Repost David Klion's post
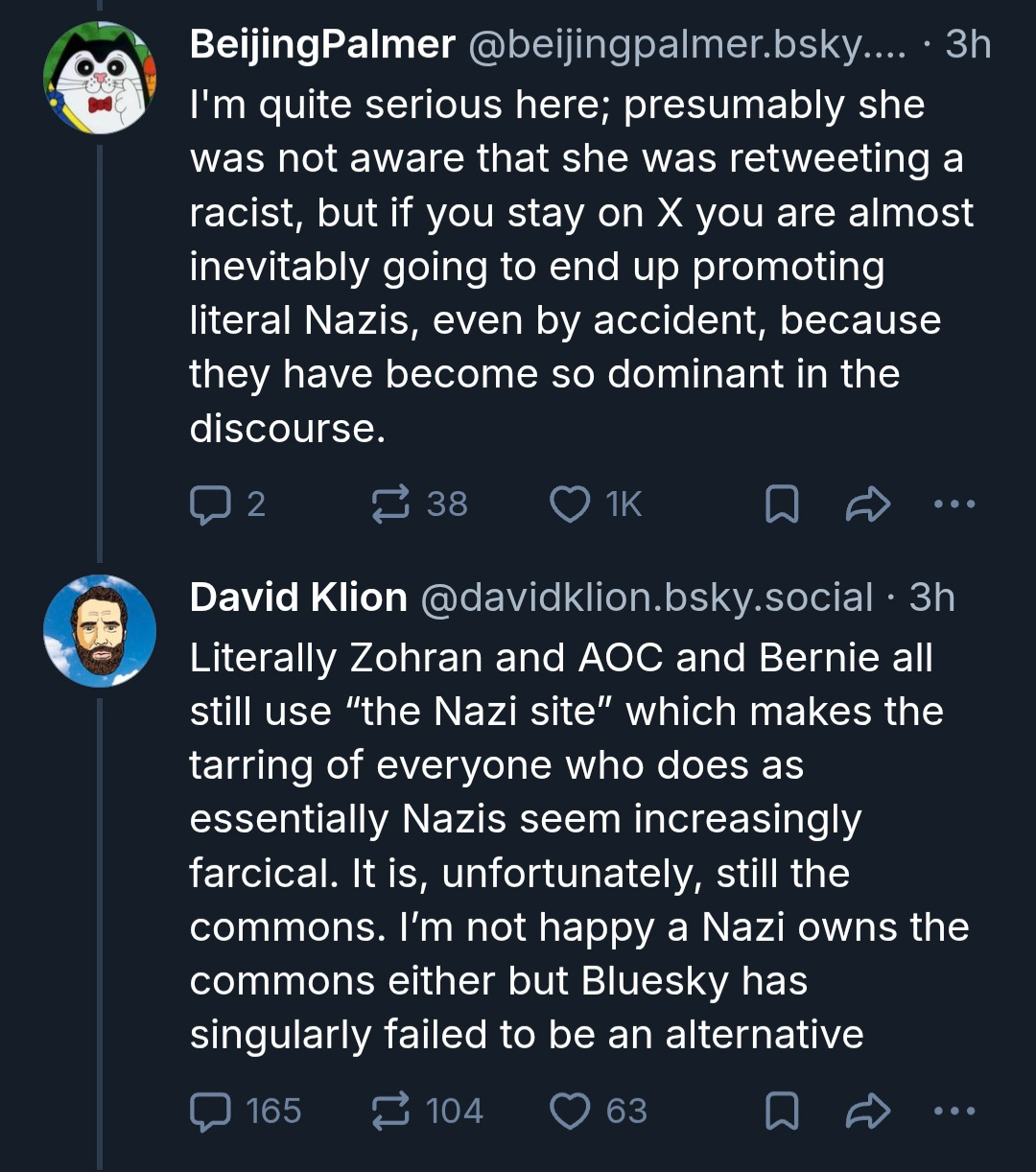1036x1172 pixels. (391, 1111)
